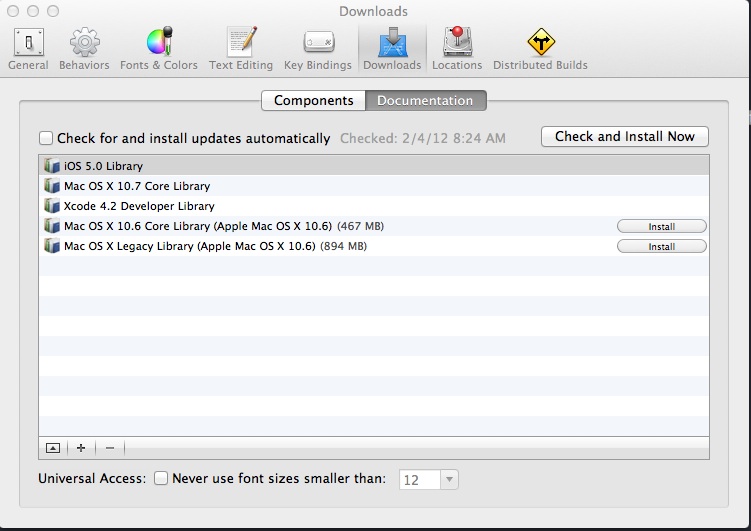
Task: Add a documentation set with plus button
Action: click(x=81, y=448)
